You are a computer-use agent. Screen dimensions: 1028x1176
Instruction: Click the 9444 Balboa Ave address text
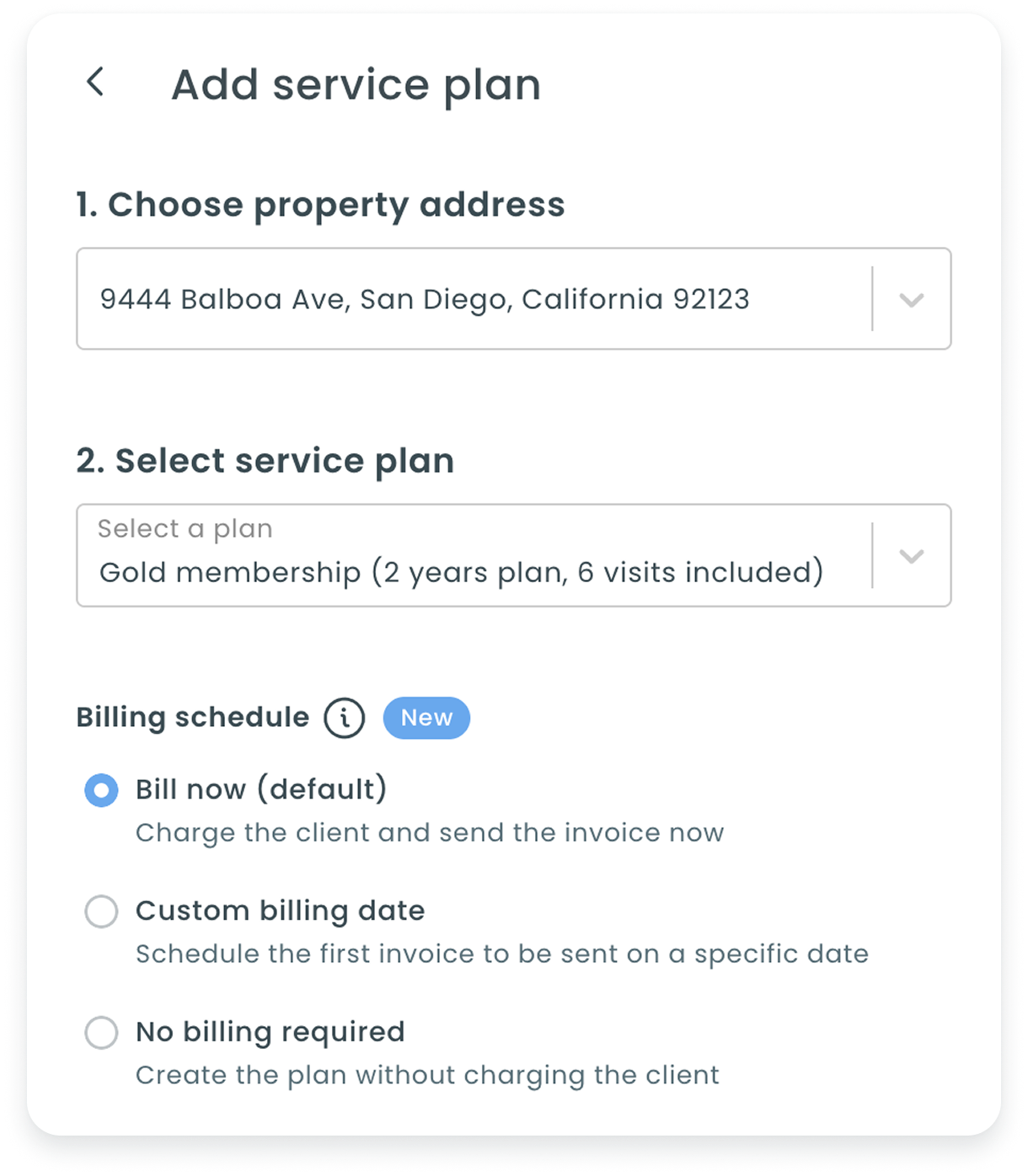pos(425,300)
